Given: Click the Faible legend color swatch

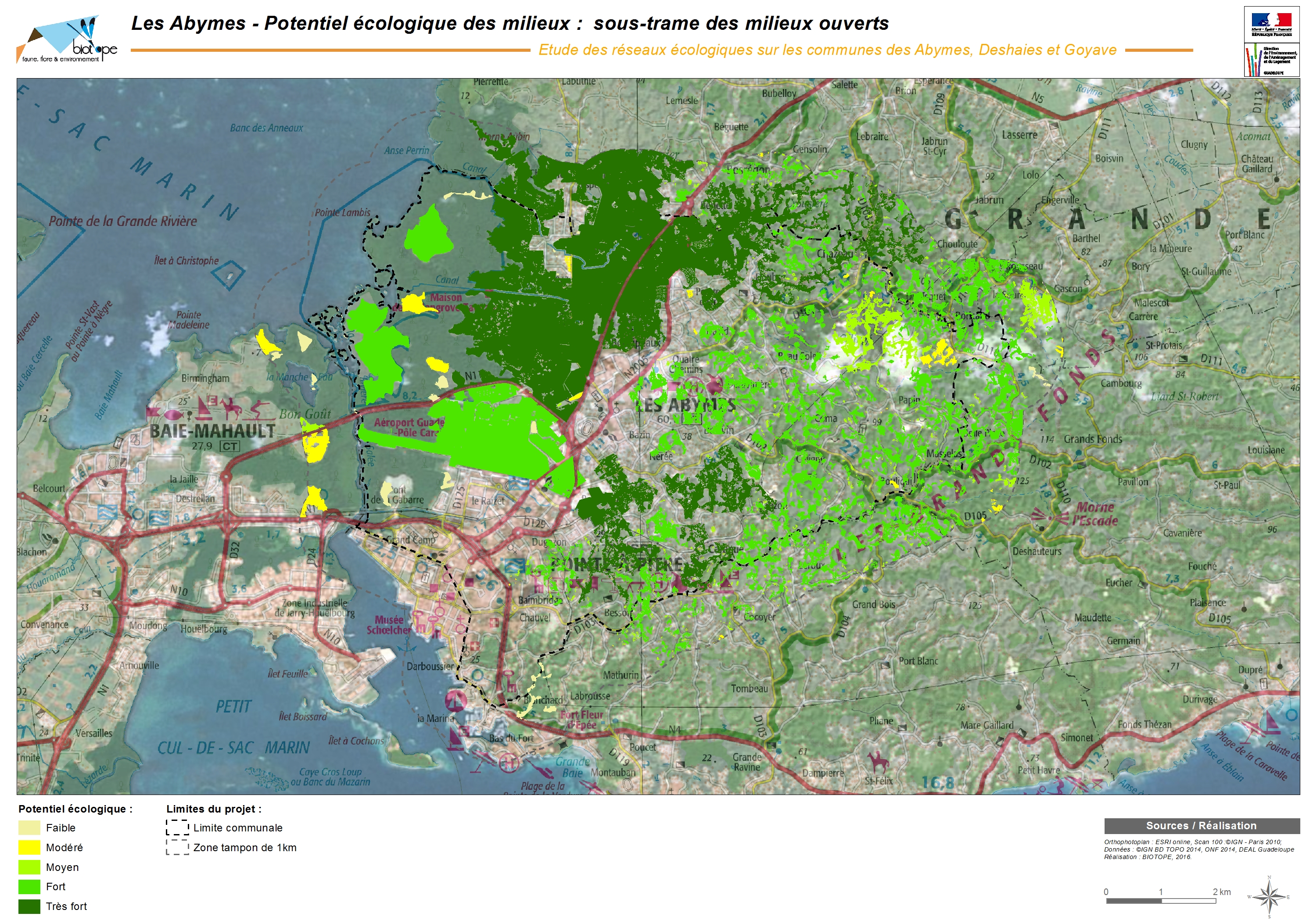Looking at the screenshot, I should pos(29,828).
